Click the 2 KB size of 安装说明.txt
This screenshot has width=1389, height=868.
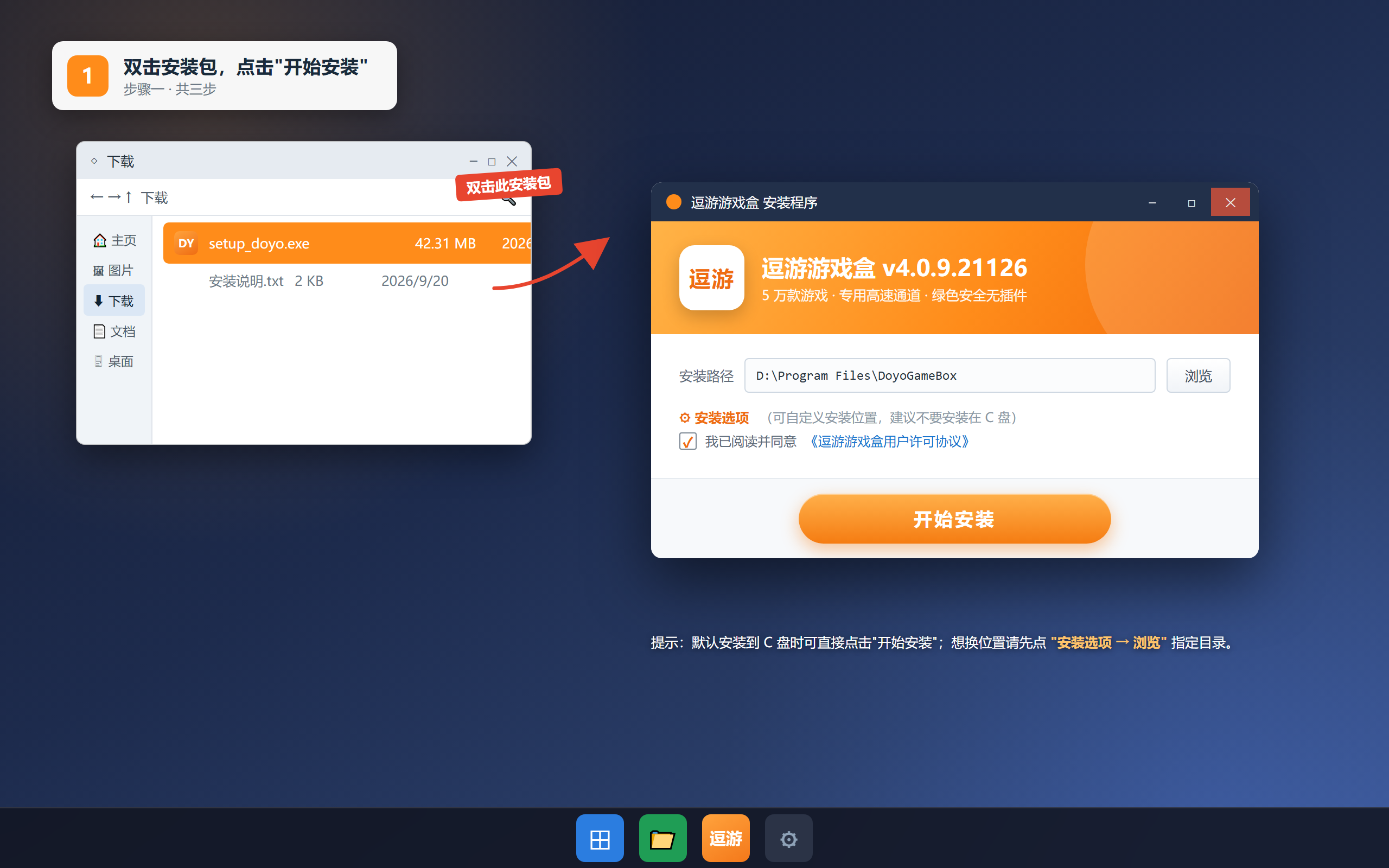tap(309, 280)
